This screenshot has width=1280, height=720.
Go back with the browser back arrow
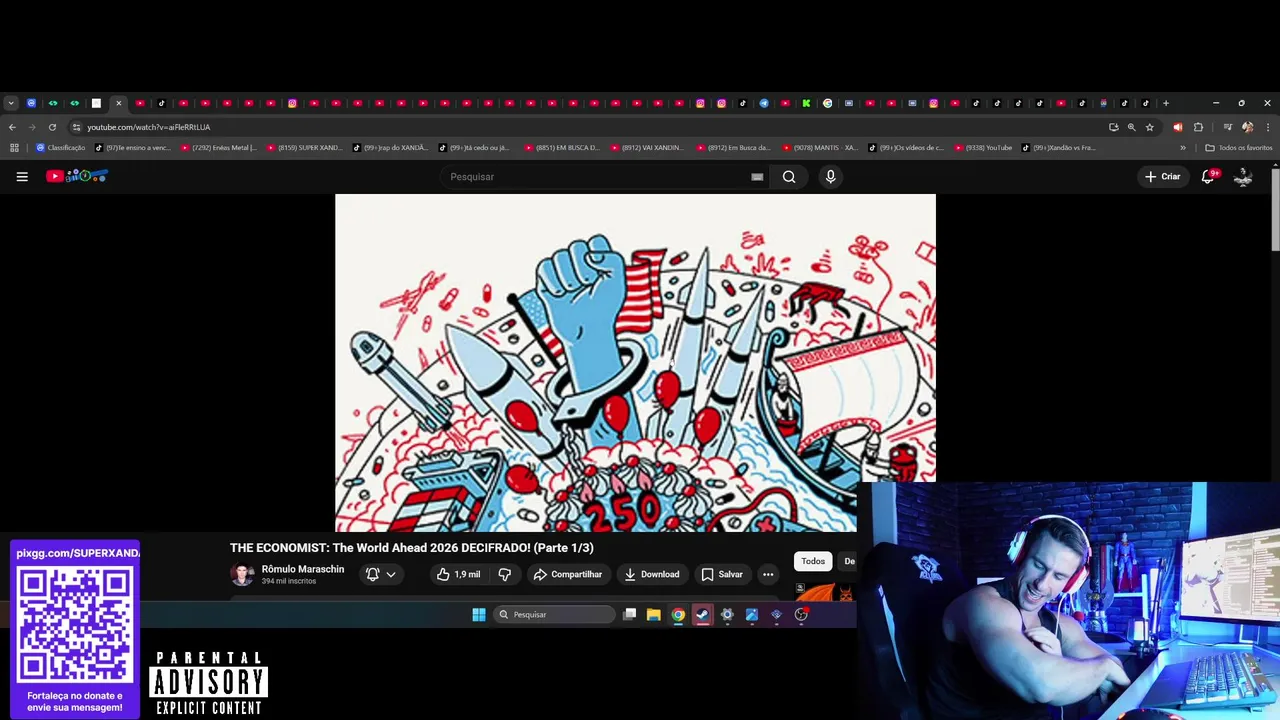tap(12, 127)
